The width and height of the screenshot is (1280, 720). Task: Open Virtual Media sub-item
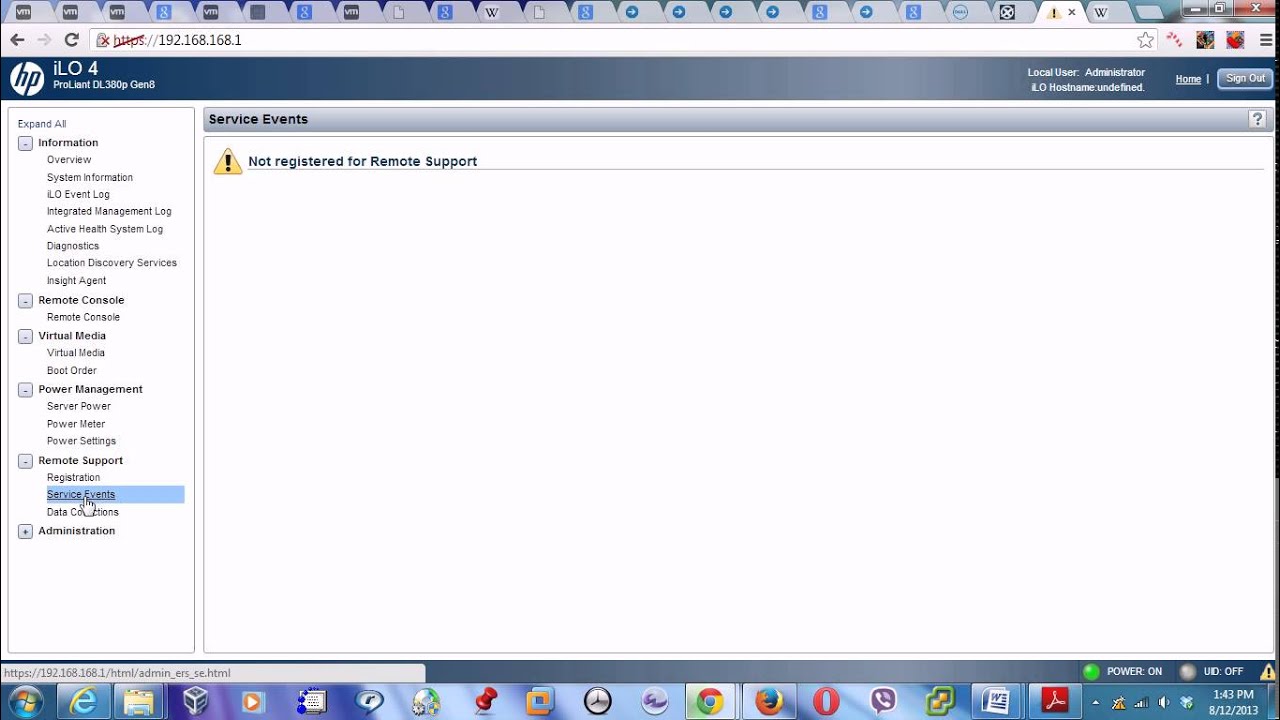(x=76, y=353)
